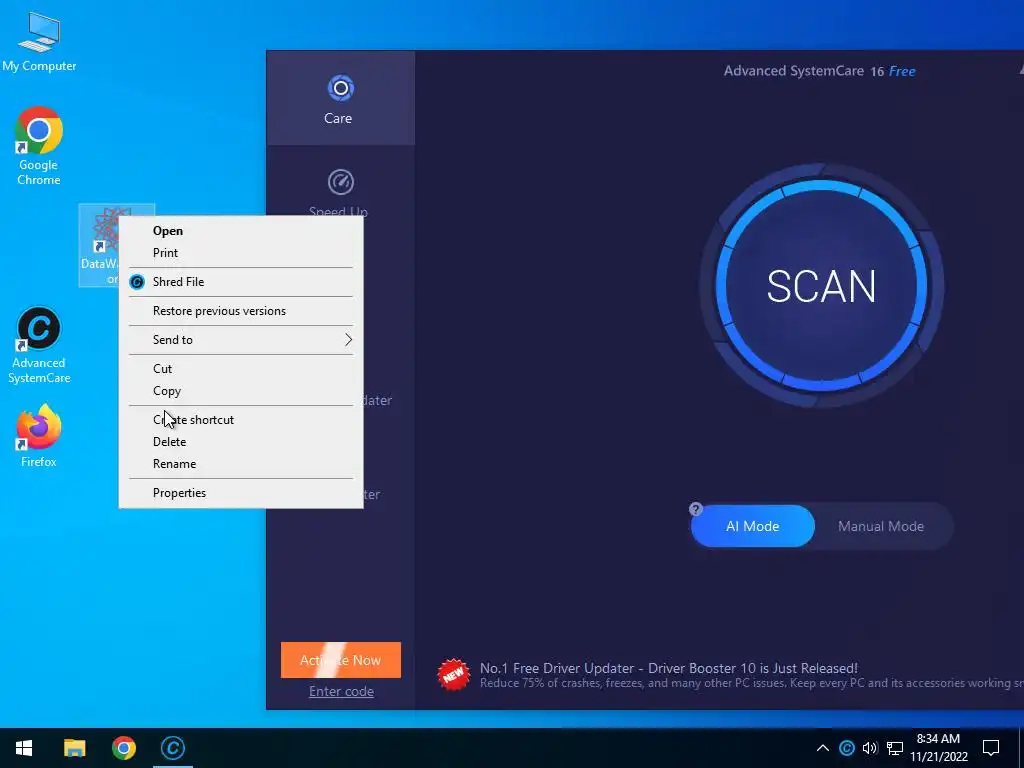Open the taskbar clock and date
This screenshot has height=768, width=1024.
click(938, 748)
